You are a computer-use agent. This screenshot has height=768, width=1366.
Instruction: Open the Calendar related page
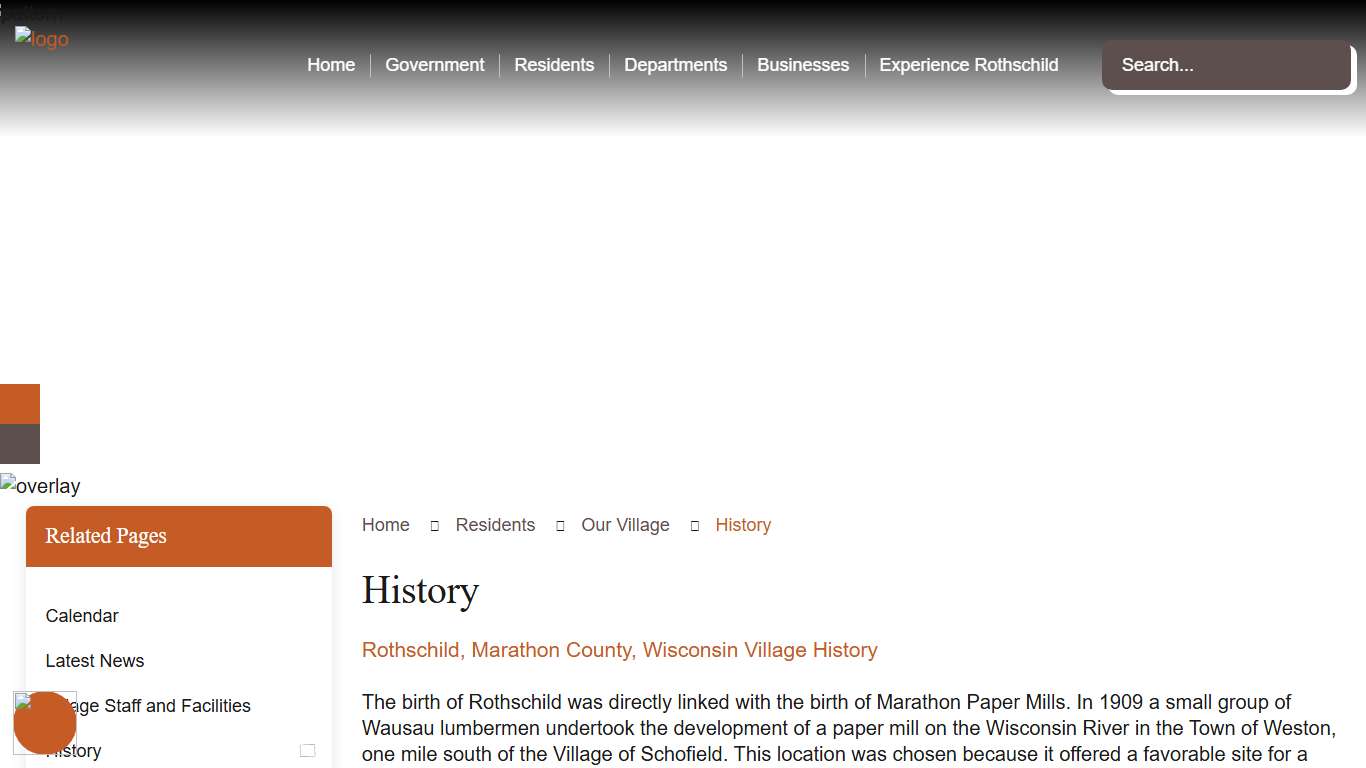point(82,615)
